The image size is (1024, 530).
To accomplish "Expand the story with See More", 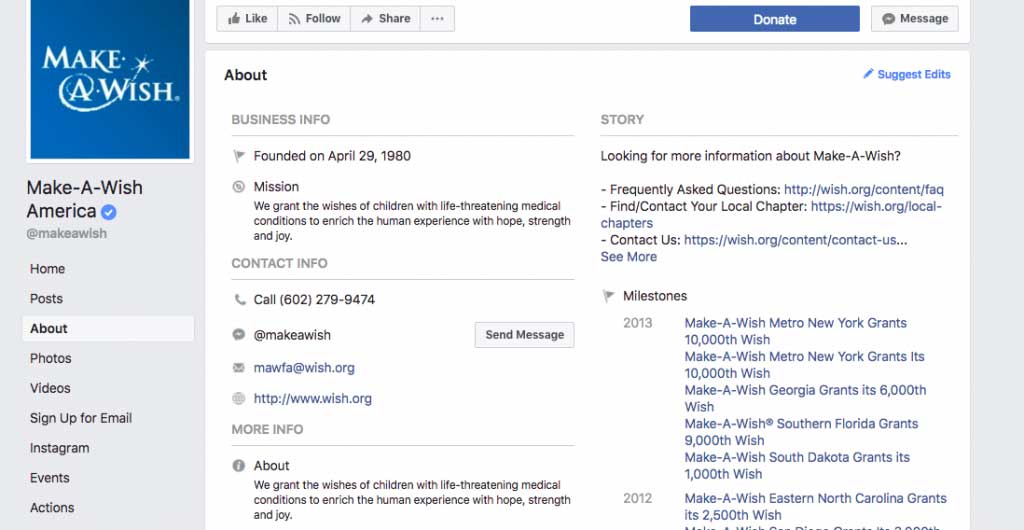I will coord(629,257).
